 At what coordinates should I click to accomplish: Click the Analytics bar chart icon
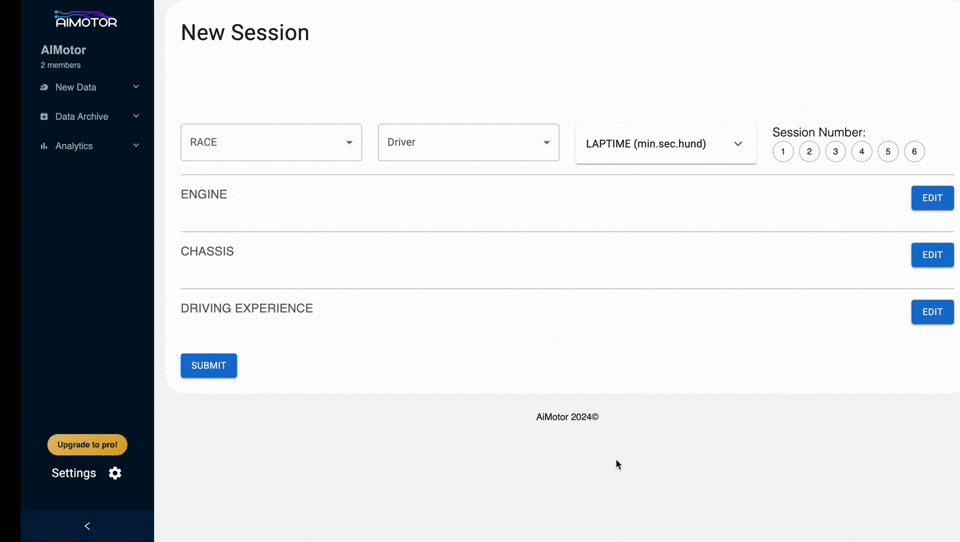44,146
